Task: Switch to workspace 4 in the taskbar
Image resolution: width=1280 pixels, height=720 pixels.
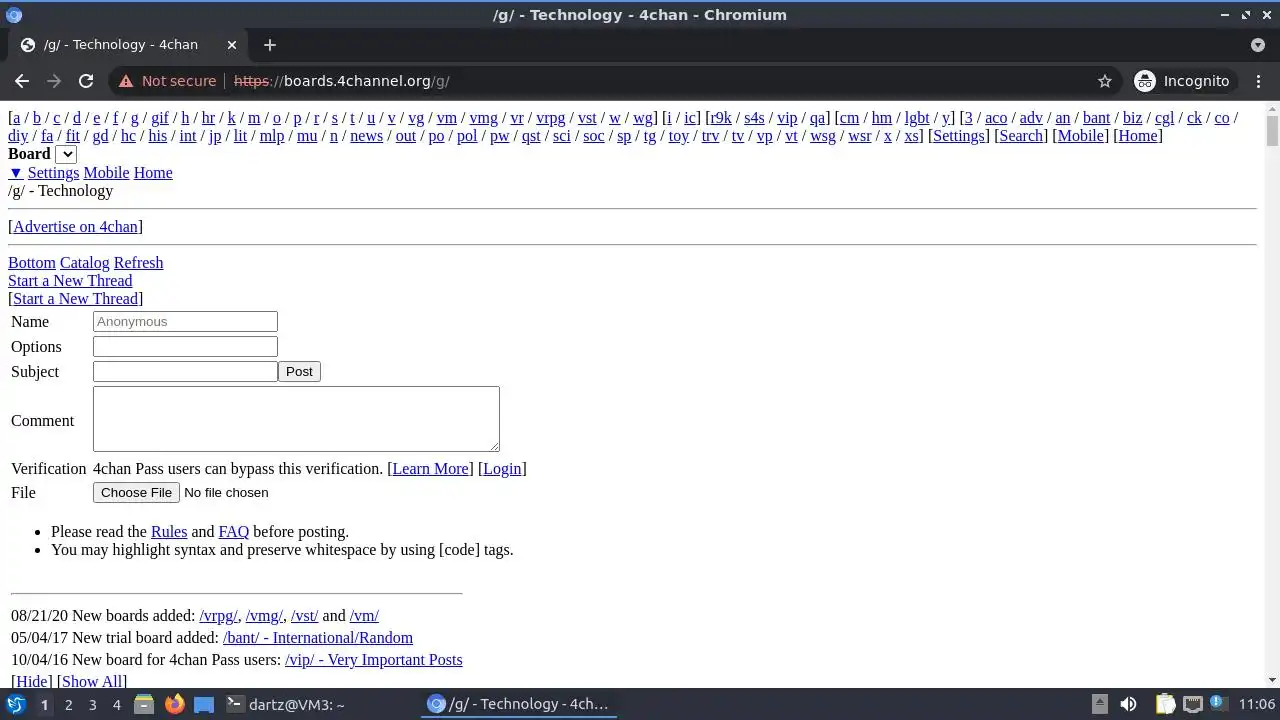Action: (x=116, y=704)
